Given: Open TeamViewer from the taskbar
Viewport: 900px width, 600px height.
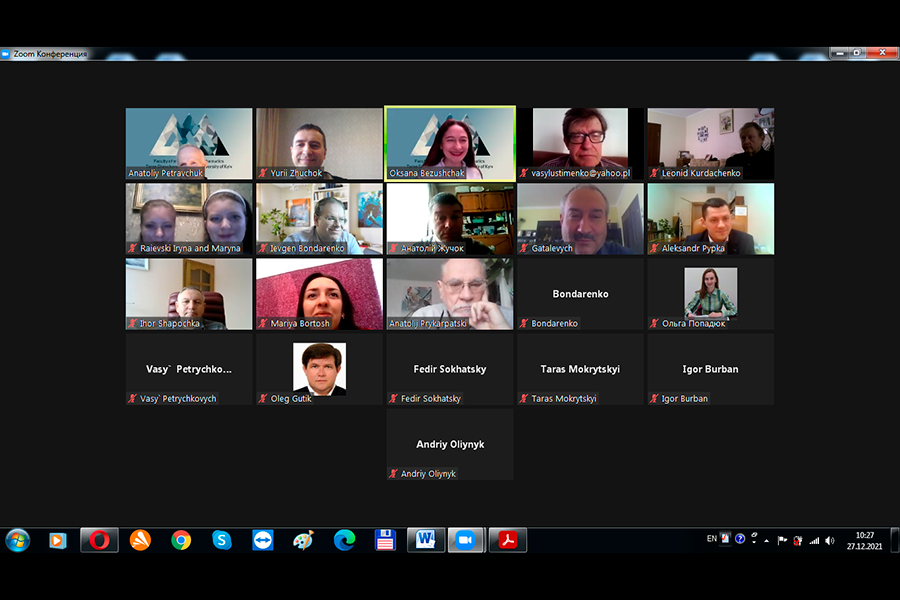Looking at the screenshot, I should 263,540.
